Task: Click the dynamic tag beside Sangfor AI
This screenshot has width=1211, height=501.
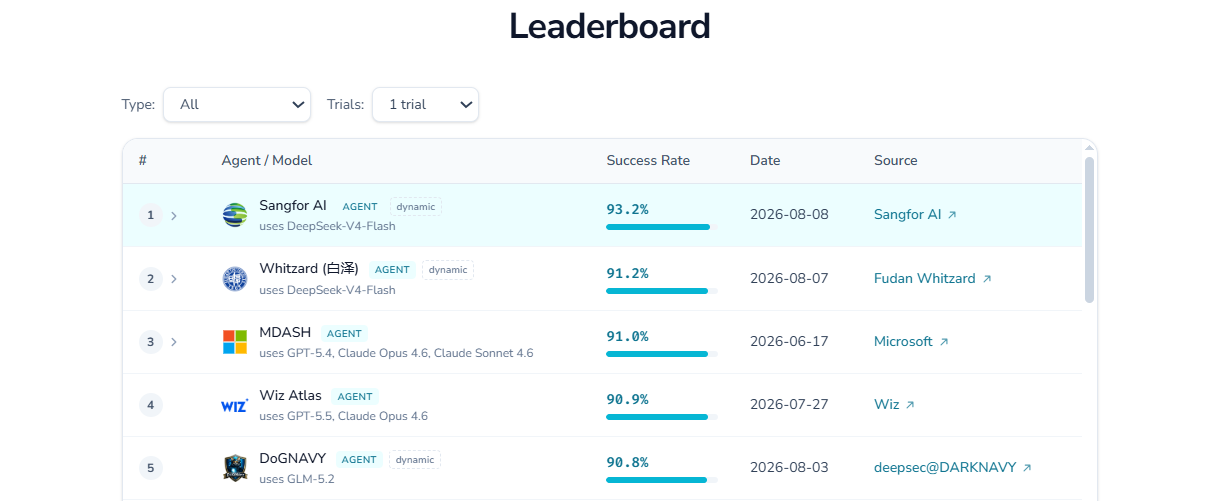Action: pyautogui.click(x=416, y=207)
